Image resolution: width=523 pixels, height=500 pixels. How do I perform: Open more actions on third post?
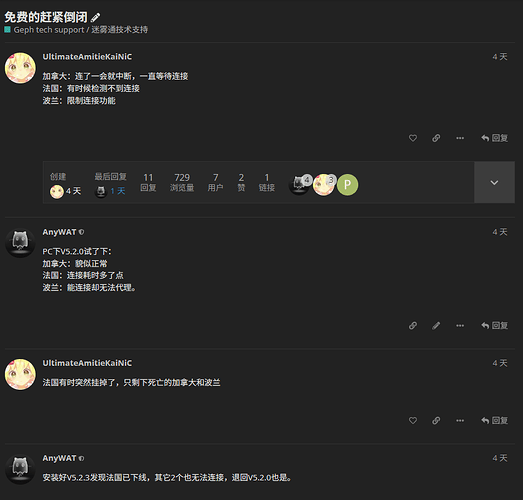click(x=460, y=420)
